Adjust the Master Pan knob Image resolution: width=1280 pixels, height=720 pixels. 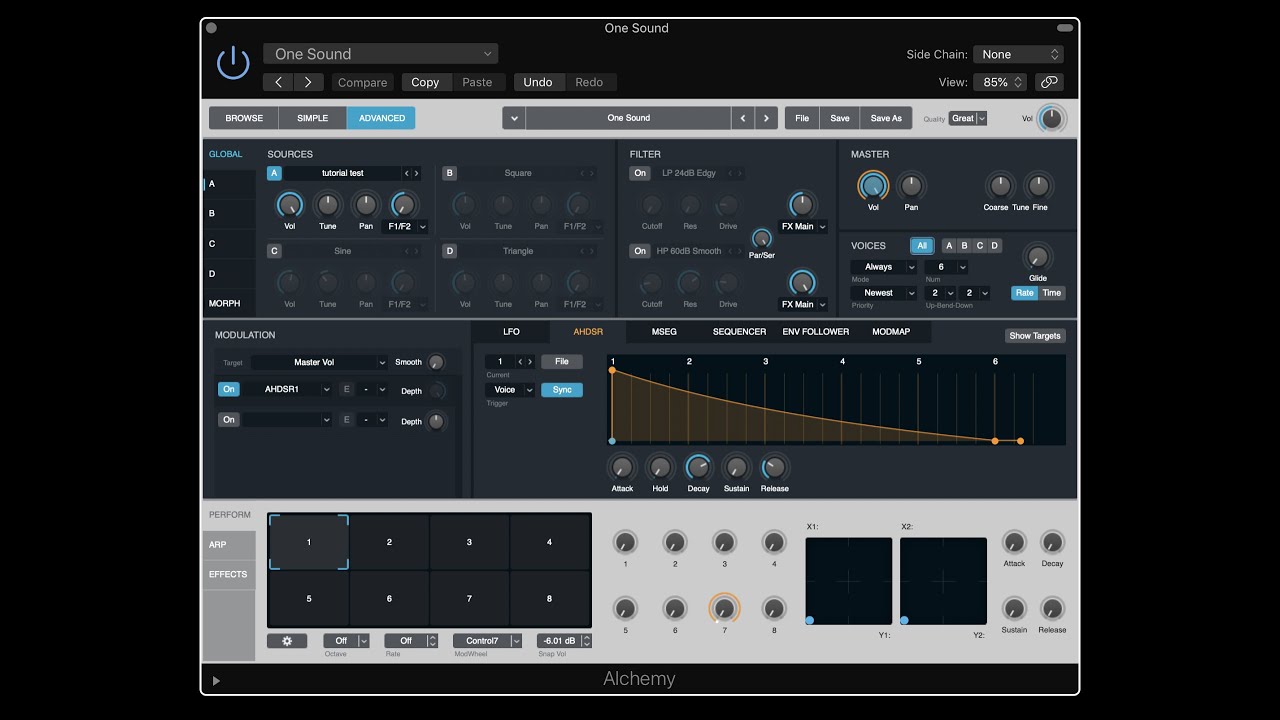point(911,185)
